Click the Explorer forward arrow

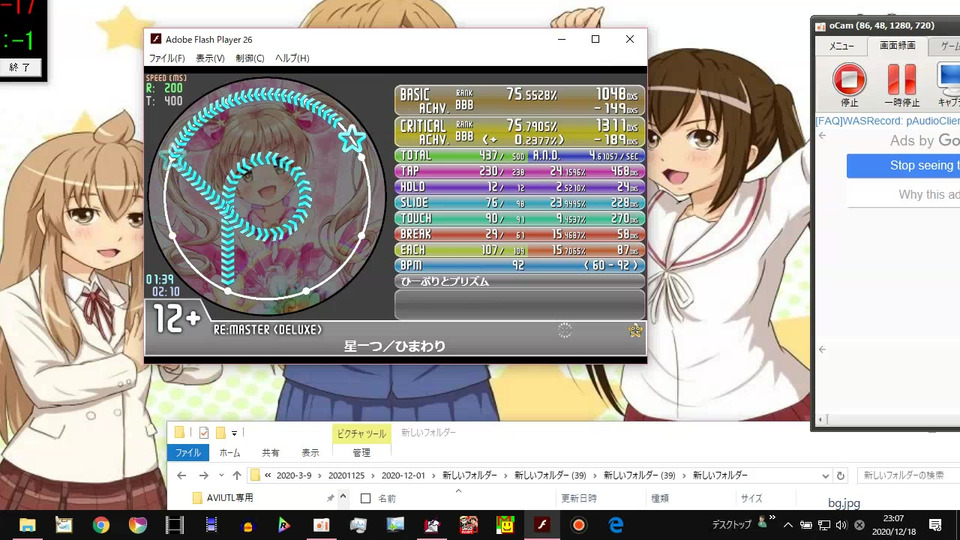(203, 475)
